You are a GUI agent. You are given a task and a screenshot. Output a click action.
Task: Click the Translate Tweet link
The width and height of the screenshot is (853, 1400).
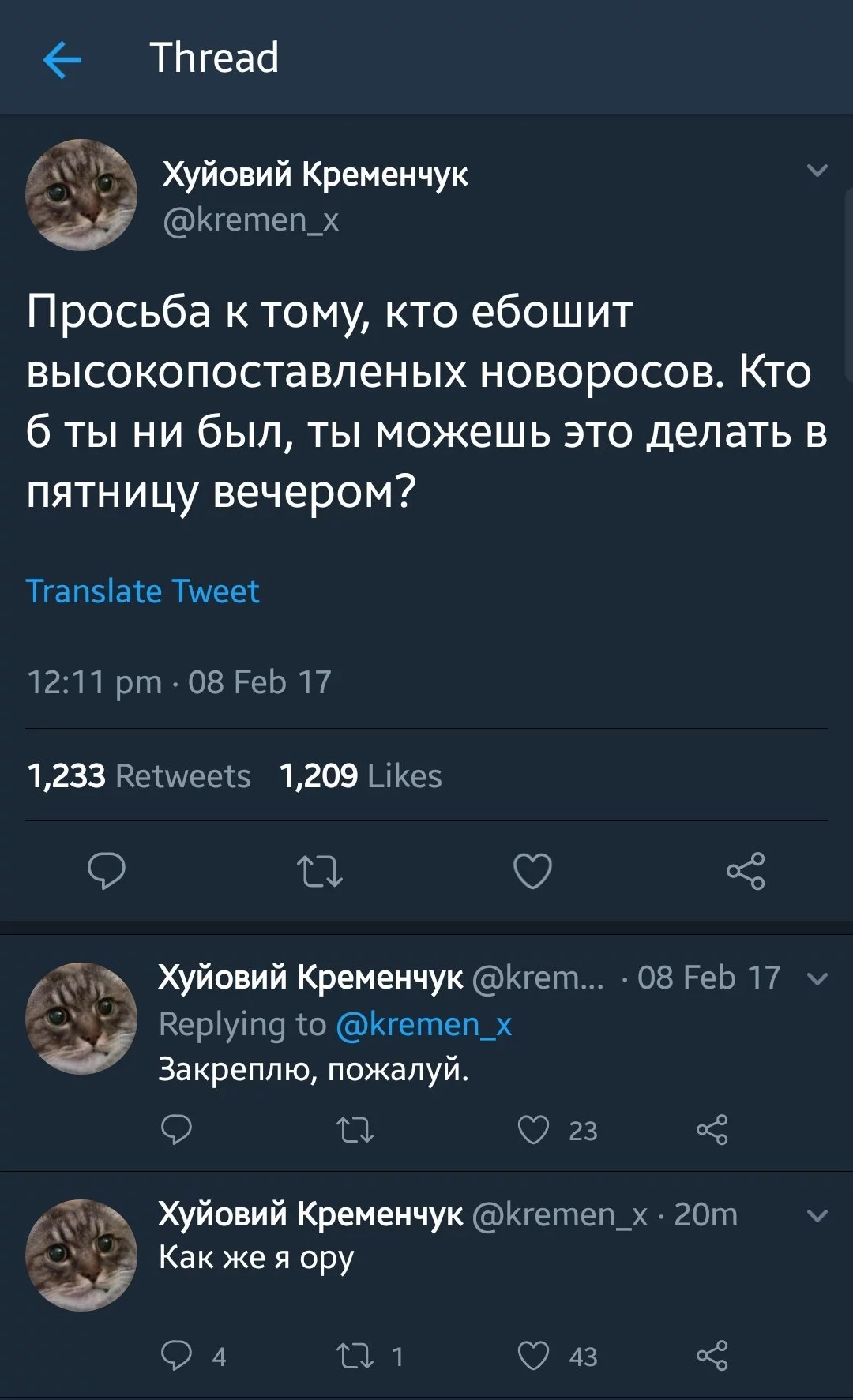(x=143, y=591)
